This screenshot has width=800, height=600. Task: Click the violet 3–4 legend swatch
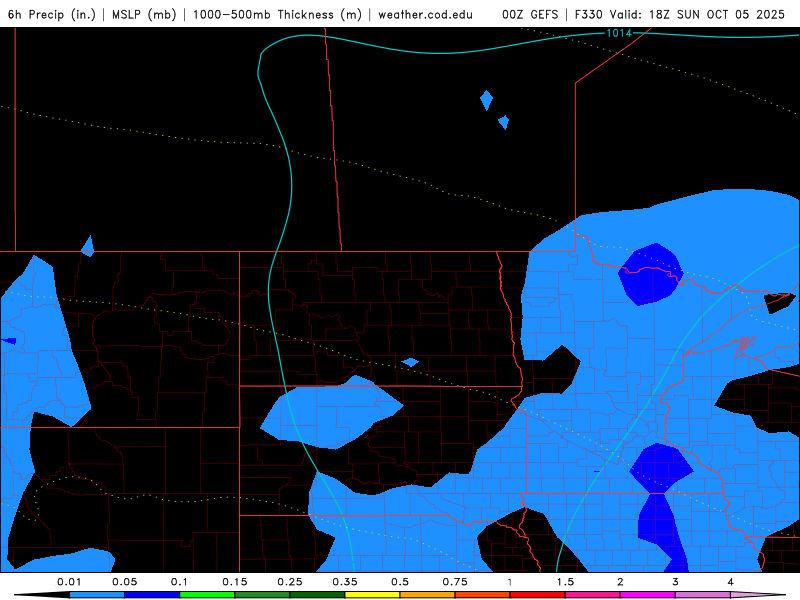(703, 595)
